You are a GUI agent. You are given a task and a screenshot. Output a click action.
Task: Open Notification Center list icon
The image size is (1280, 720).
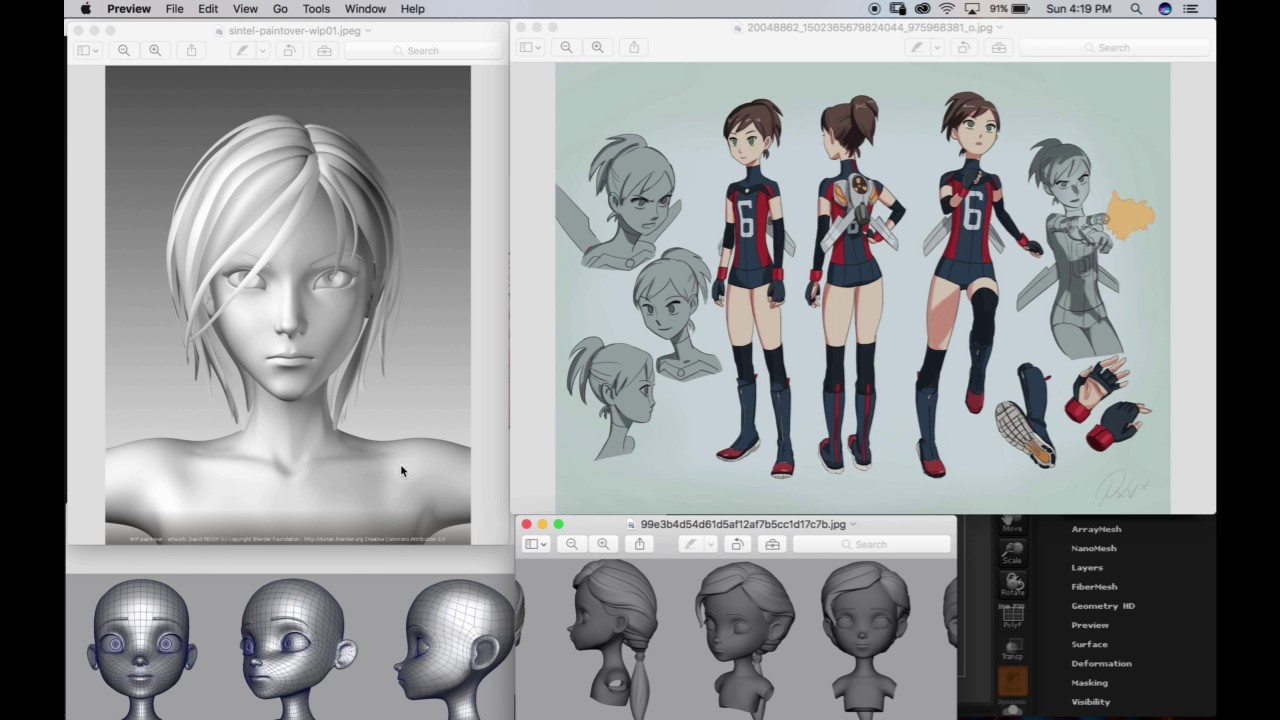tap(1191, 9)
